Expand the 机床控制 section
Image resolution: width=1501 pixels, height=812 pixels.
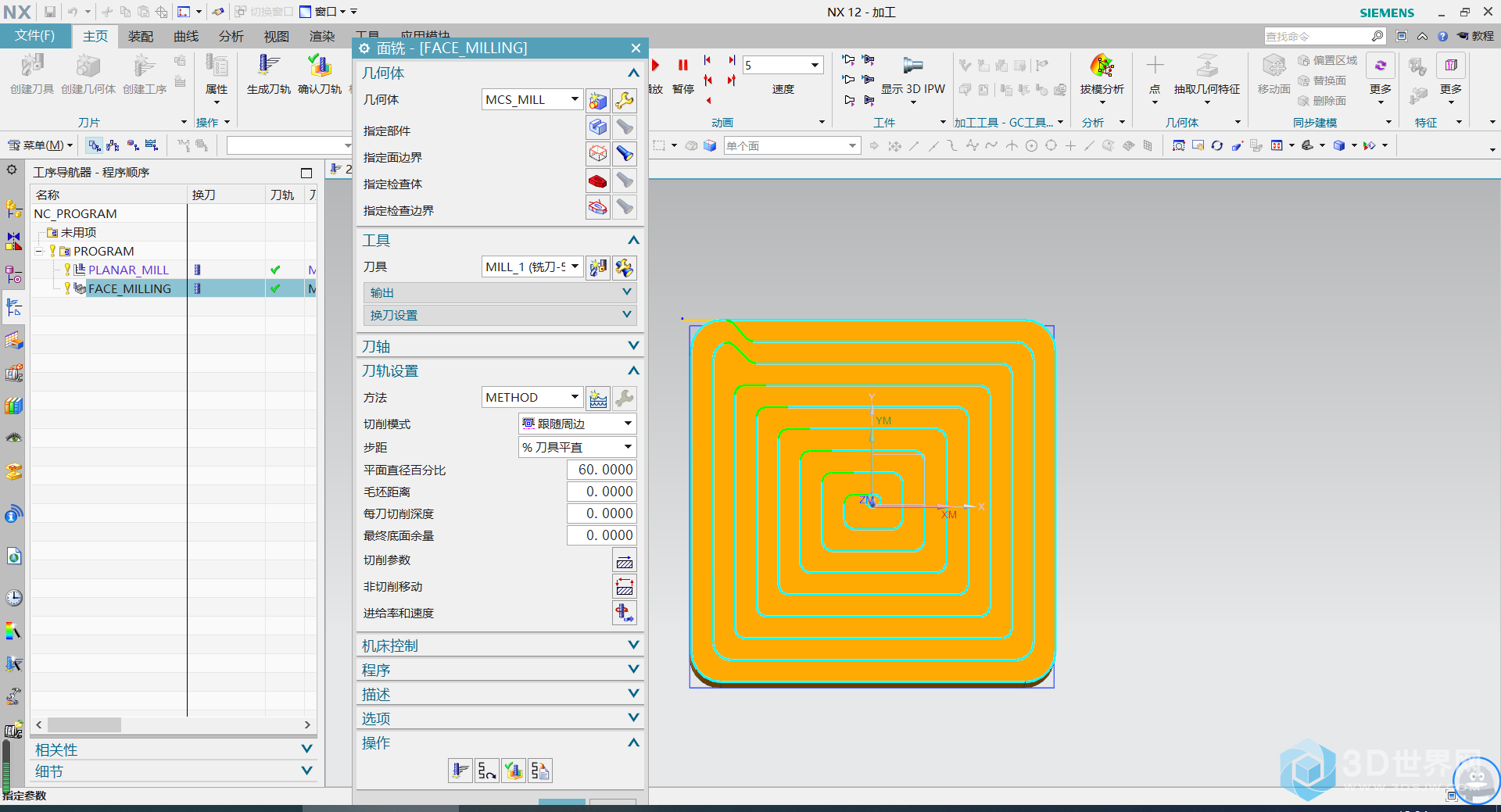(x=634, y=645)
